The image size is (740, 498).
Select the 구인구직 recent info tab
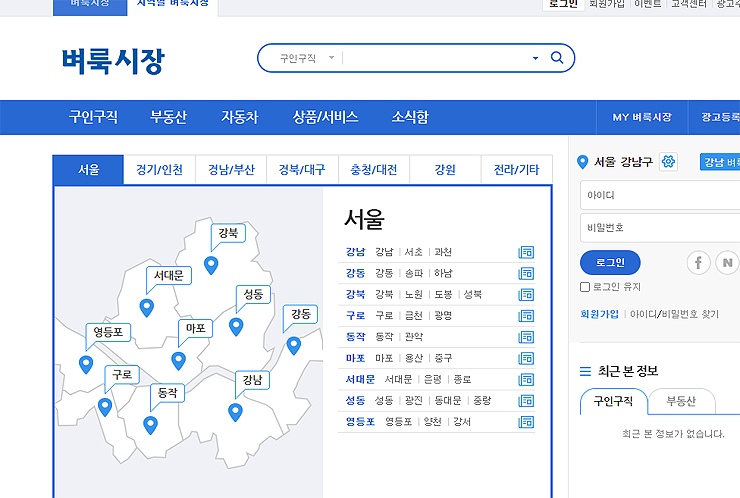613,401
